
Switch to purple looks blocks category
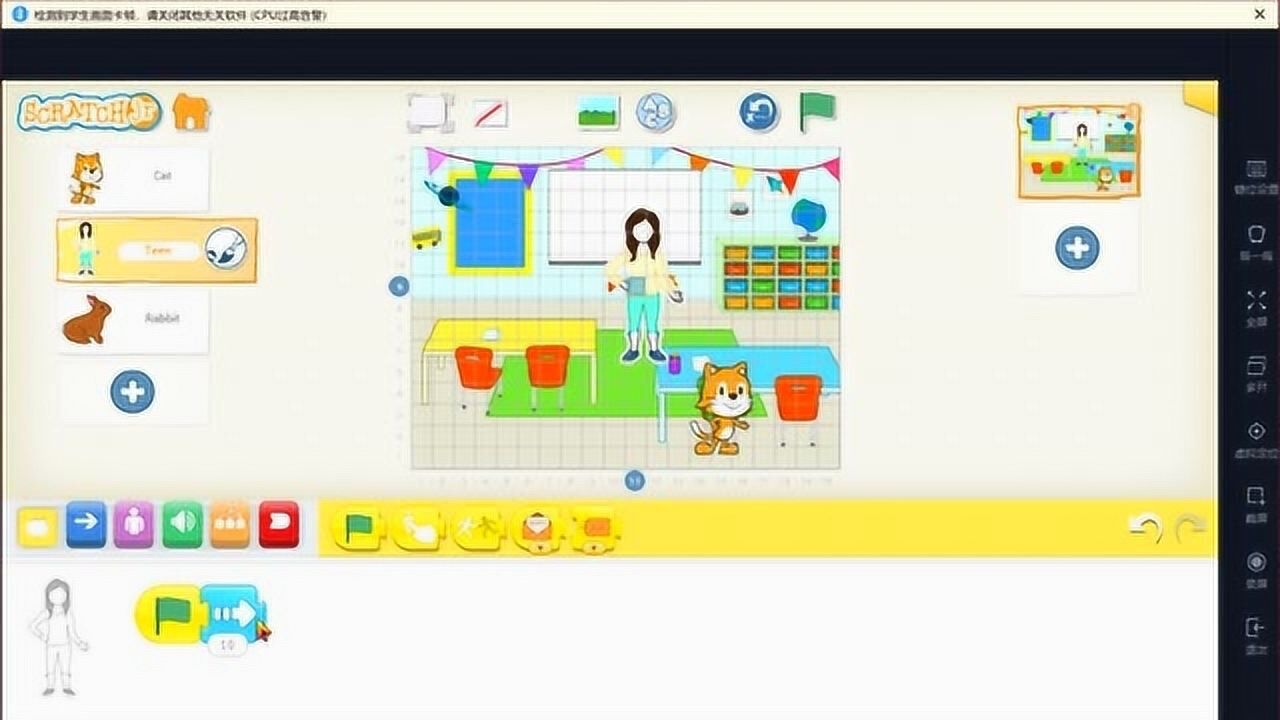point(133,525)
